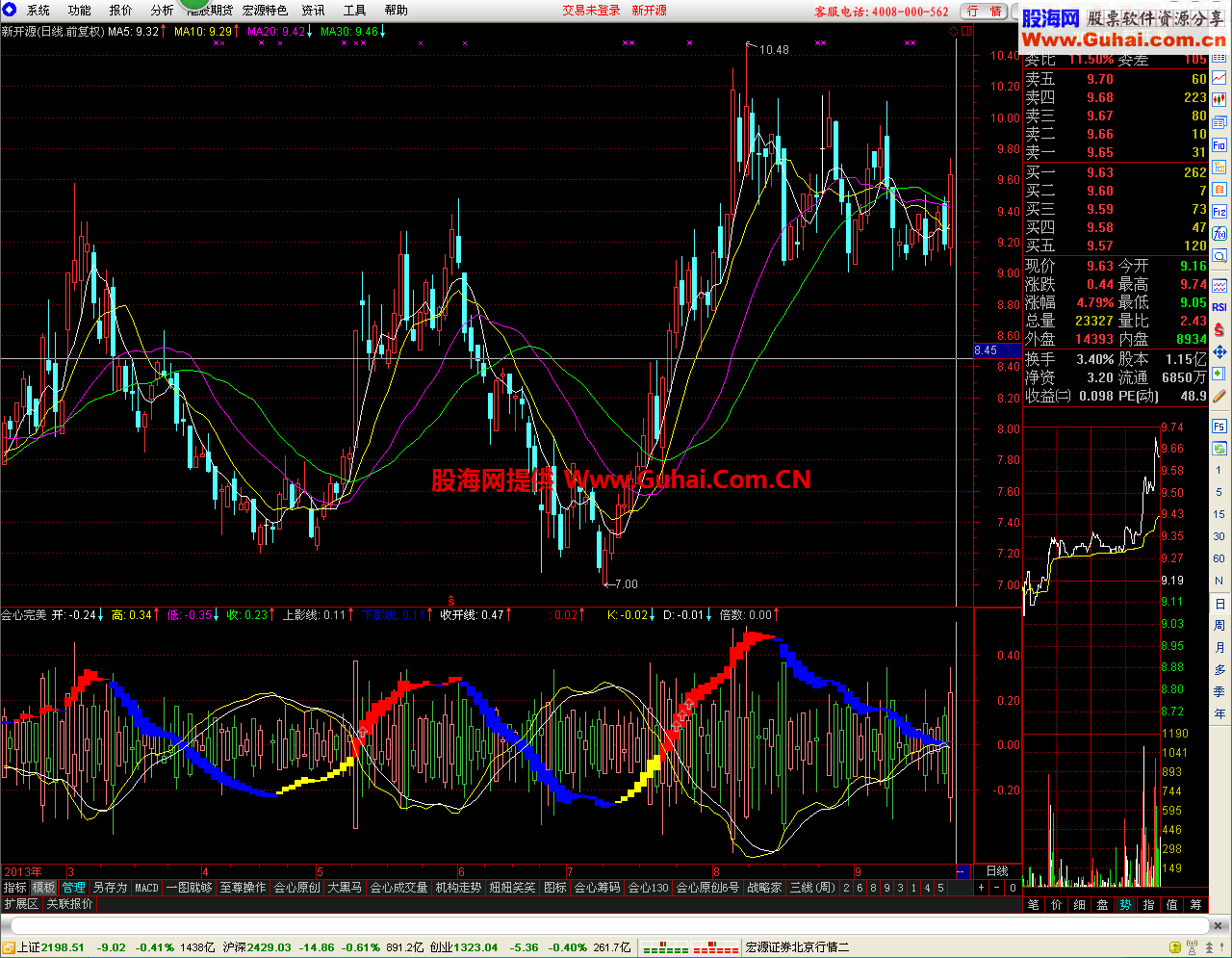1232x958 pixels.
Task: Open the F10 company info icon
Action: 1219,145
